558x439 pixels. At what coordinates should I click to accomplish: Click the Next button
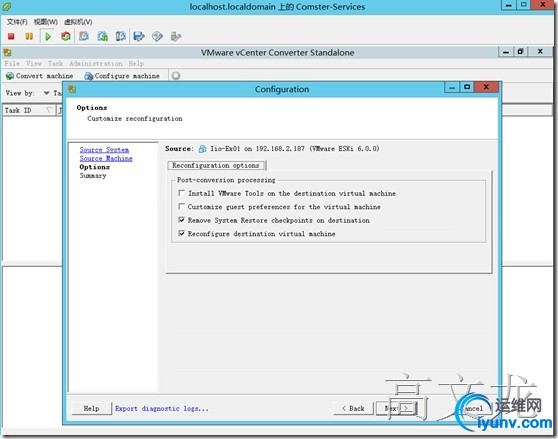(x=396, y=408)
